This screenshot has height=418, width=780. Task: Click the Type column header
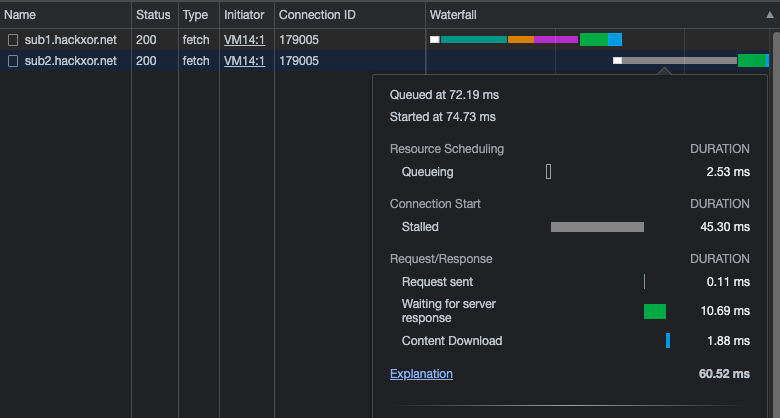click(194, 15)
